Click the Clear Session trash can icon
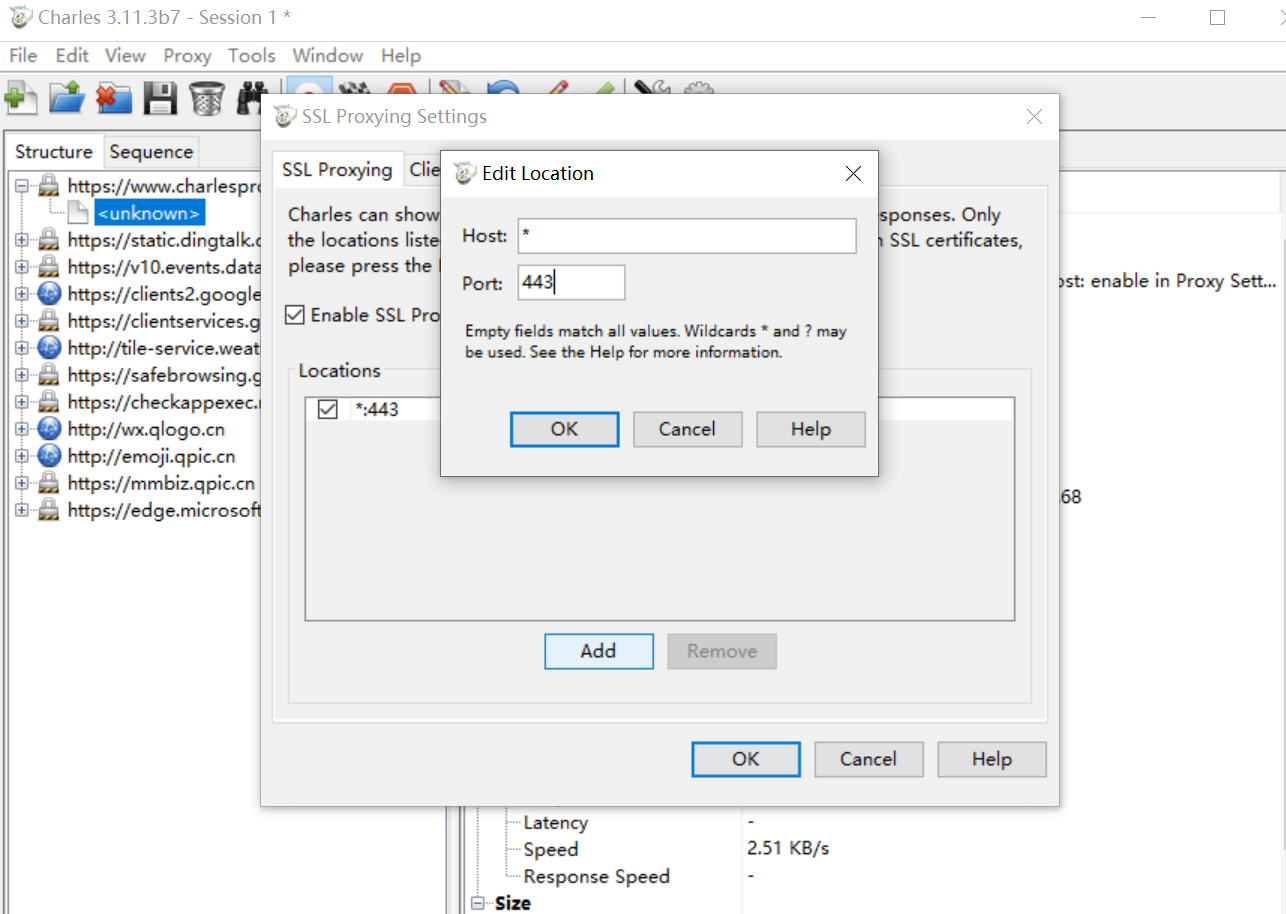1286x914 pixels. point(207,97)
